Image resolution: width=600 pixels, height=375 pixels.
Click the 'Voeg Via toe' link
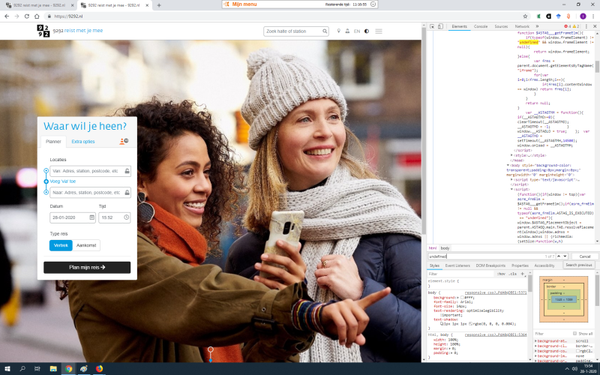click(x=63, y=181)
